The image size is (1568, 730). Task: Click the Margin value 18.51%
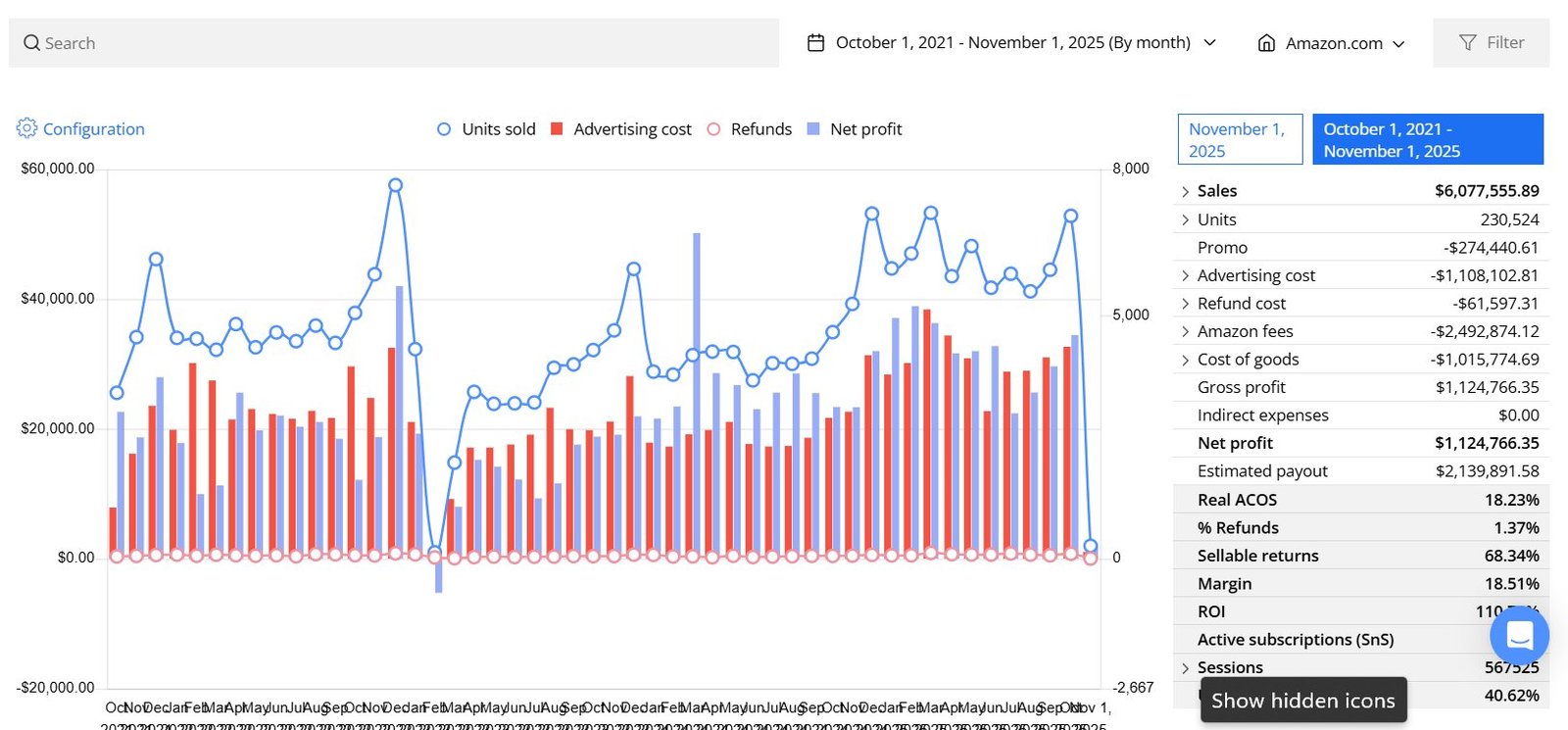click(1511, 584)
